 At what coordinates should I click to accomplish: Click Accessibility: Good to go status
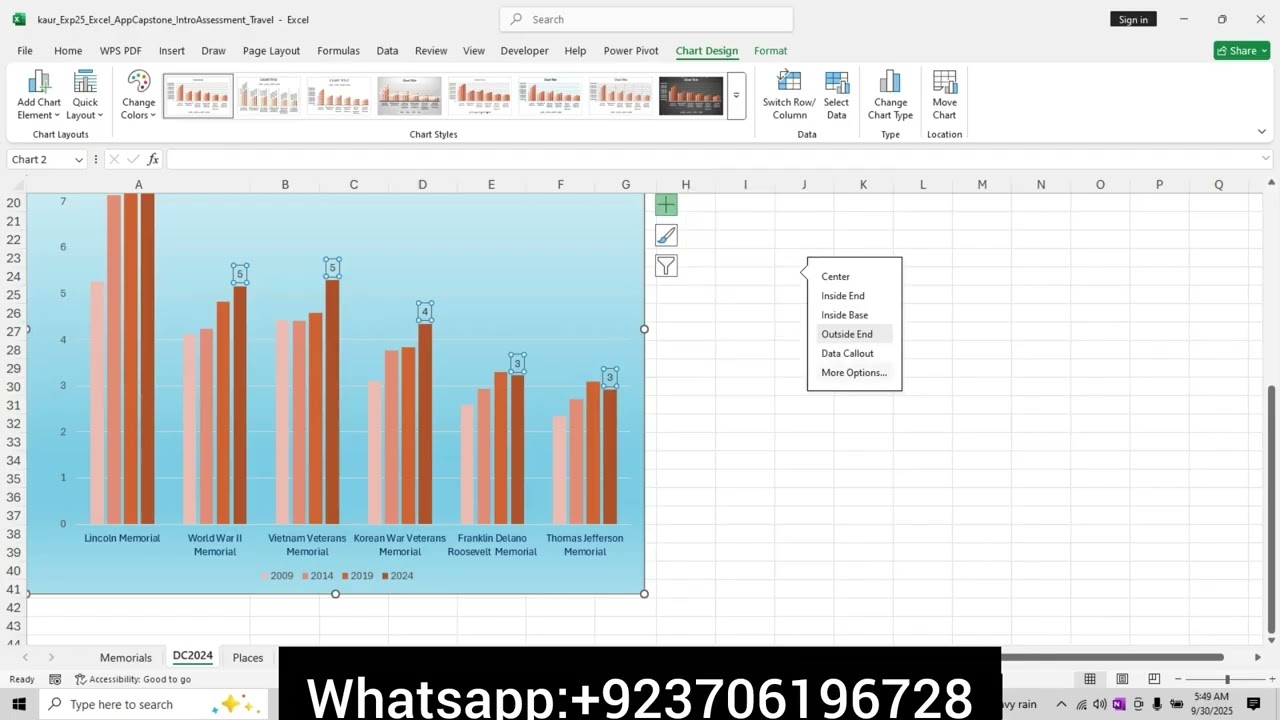[133, 679]
